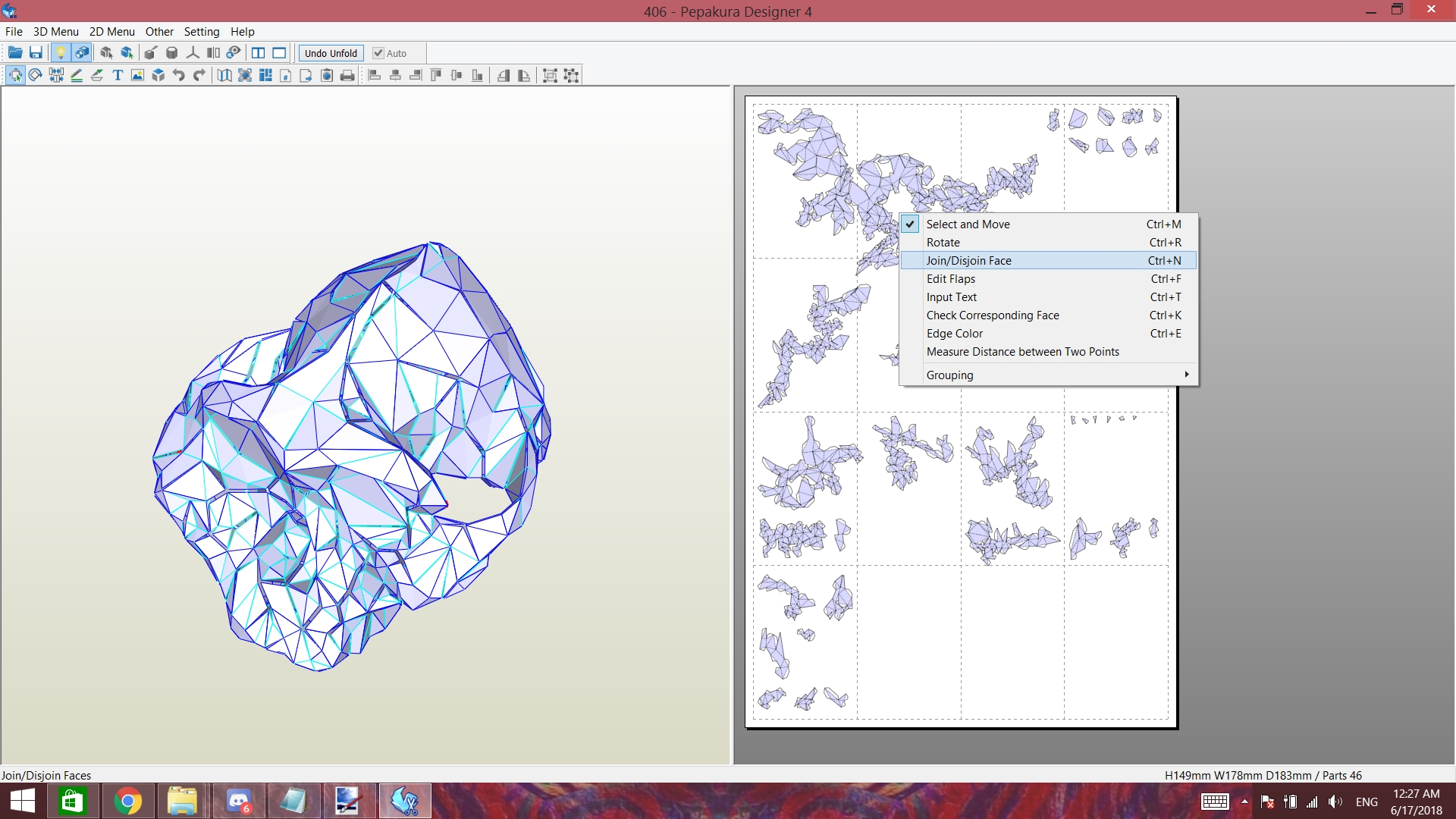
Task: Choose Join/Disjoin Face in context menu
Action: click(1048, 261)
